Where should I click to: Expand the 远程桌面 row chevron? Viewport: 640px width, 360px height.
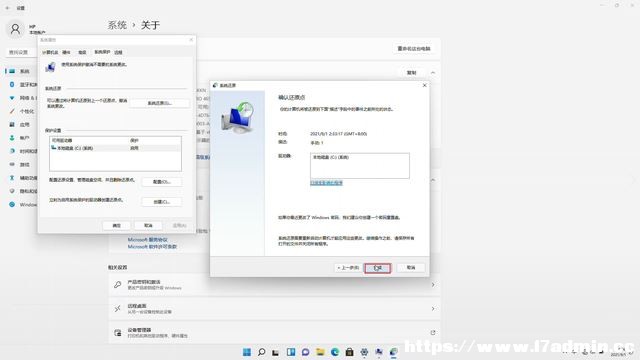[x=433, y=309]
